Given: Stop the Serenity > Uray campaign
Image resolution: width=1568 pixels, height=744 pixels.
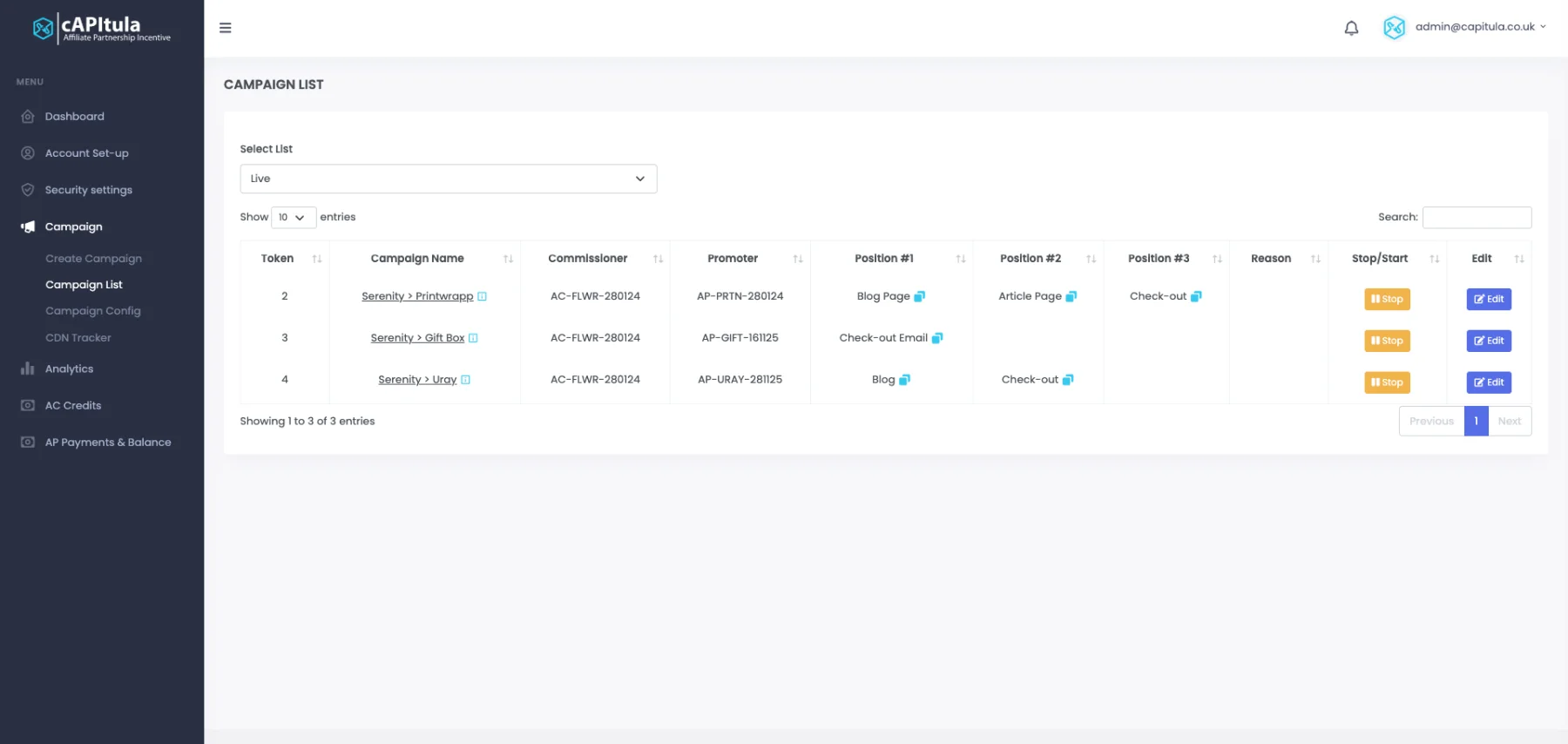Looking at the screenshot, I should click(x=1387, y=382).
